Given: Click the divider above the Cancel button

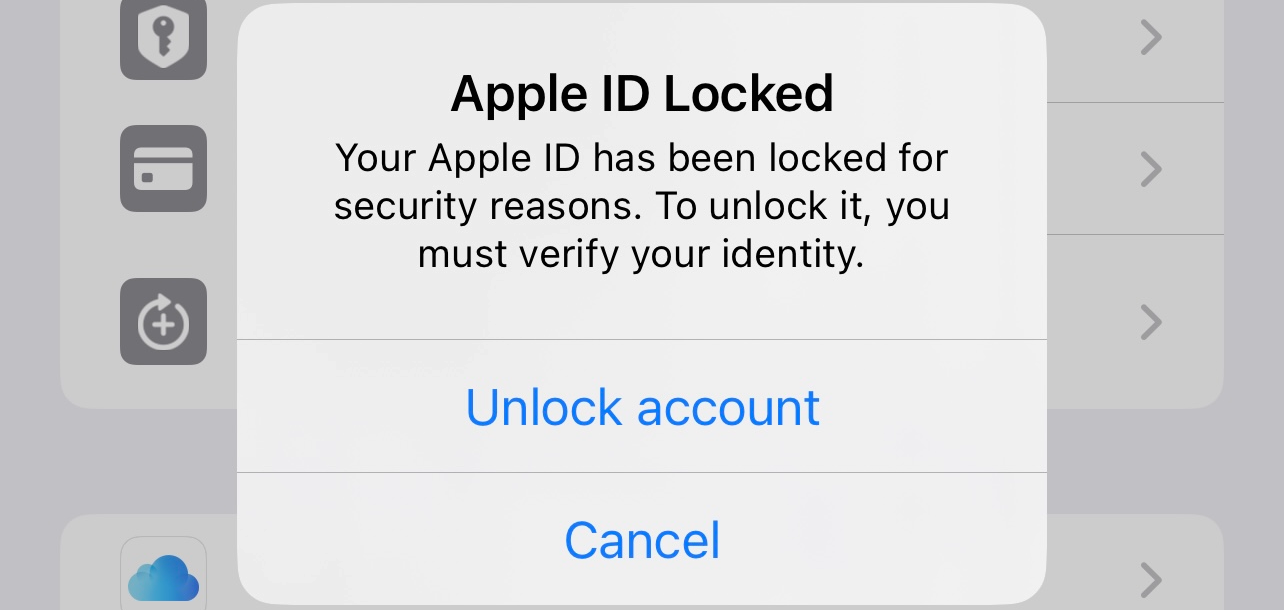Looking at the screenshot, I should (642, 472).
